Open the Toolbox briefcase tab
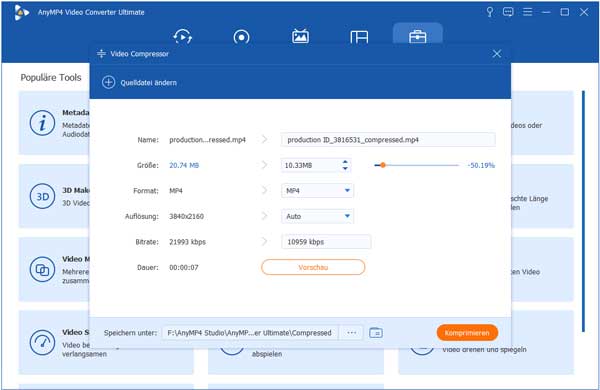The height and width of the screenshot is (390, 600). coord(417,37)
